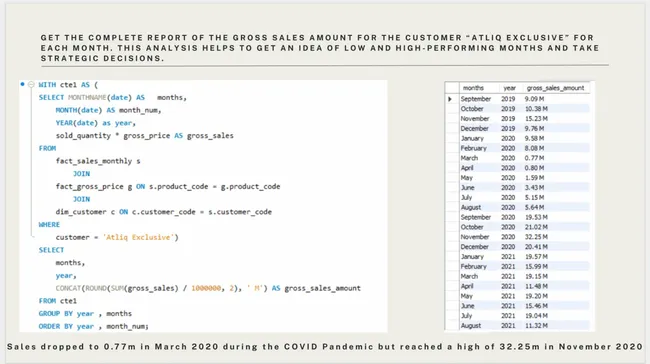Click the 1000000 number literal in the query

(206, 289)
